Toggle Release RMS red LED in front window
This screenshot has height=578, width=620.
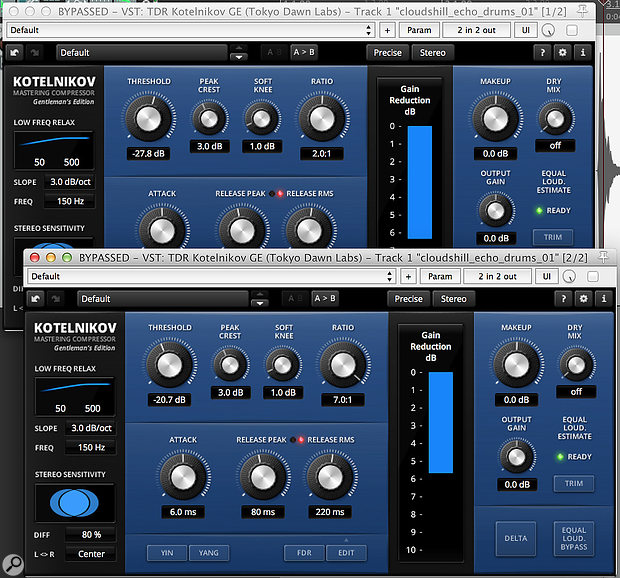pos(301,440)
